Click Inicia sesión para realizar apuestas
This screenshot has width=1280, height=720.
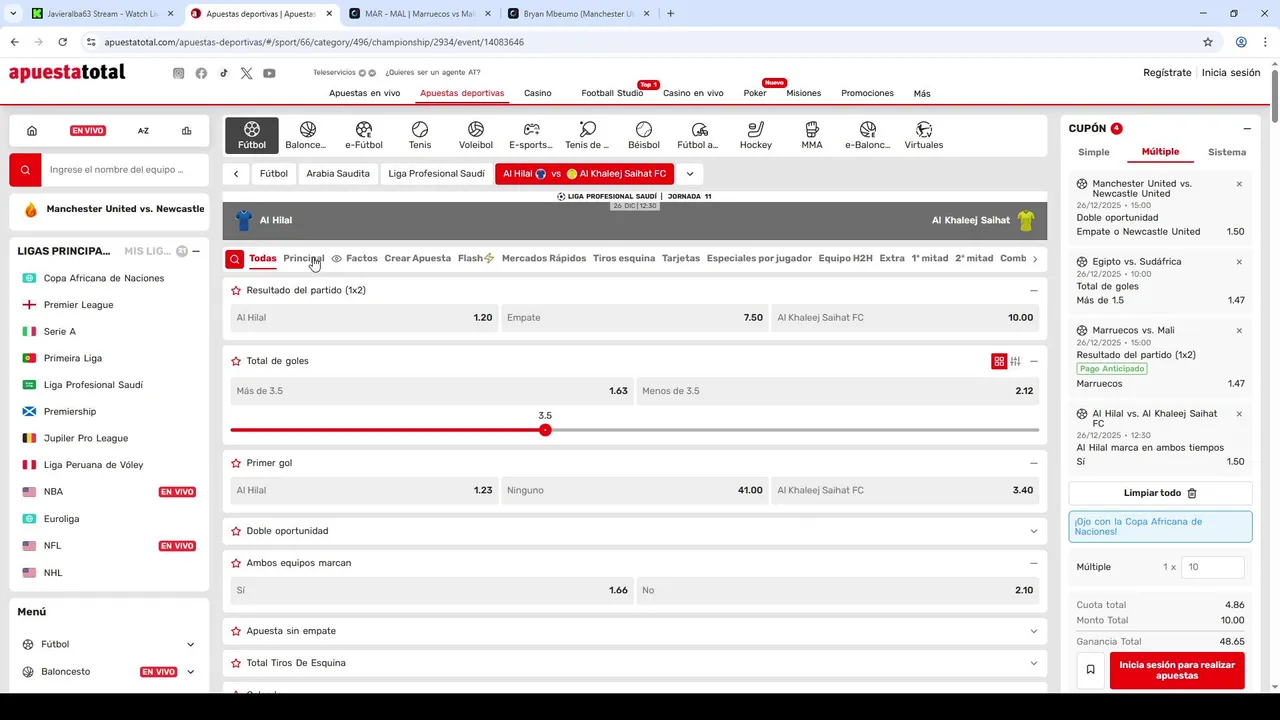pos(1177,670)
